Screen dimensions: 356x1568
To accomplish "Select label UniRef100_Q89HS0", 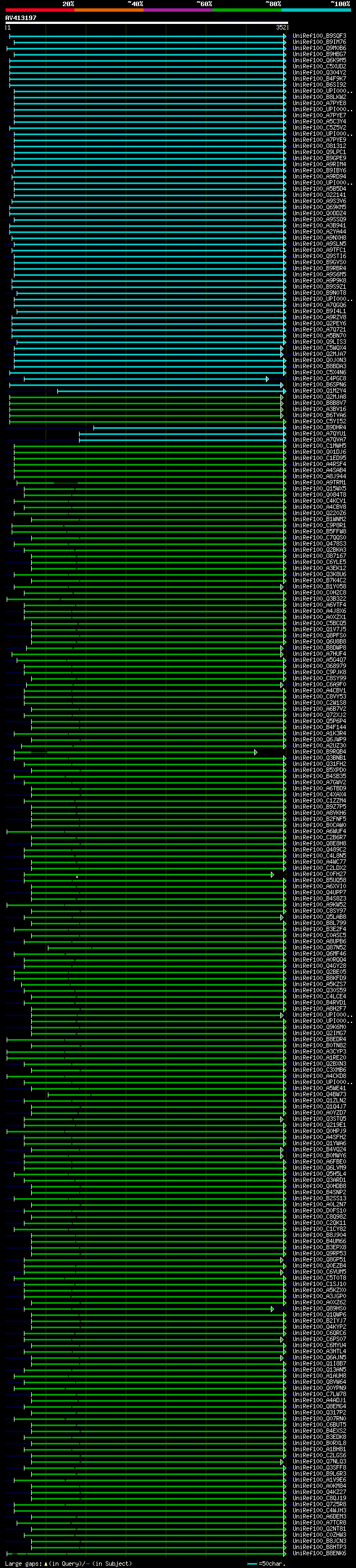I will [x=319, y=1309].
